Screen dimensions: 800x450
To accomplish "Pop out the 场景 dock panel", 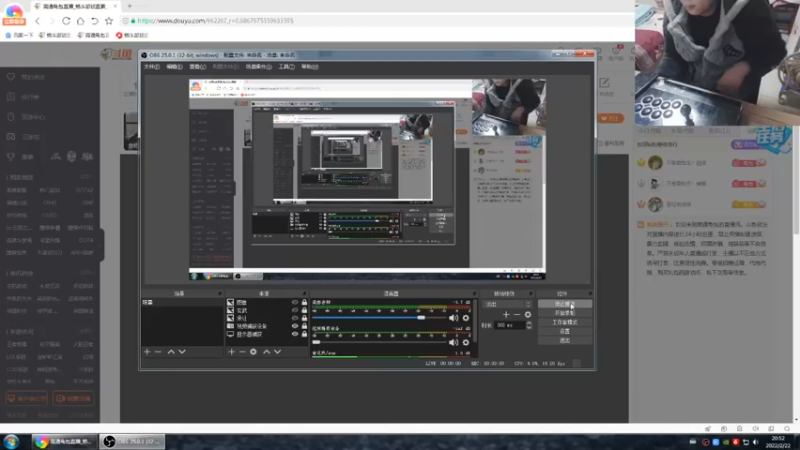I will point(220,294).
